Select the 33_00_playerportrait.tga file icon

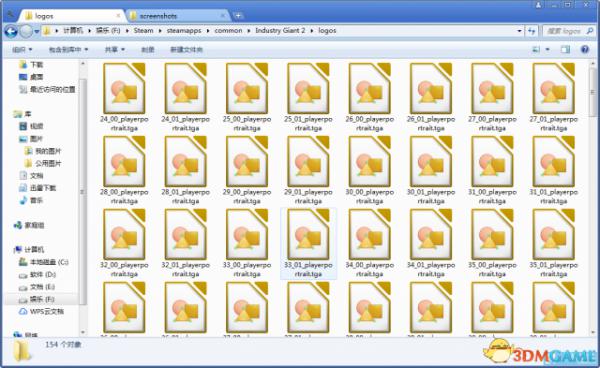point(247,234)
